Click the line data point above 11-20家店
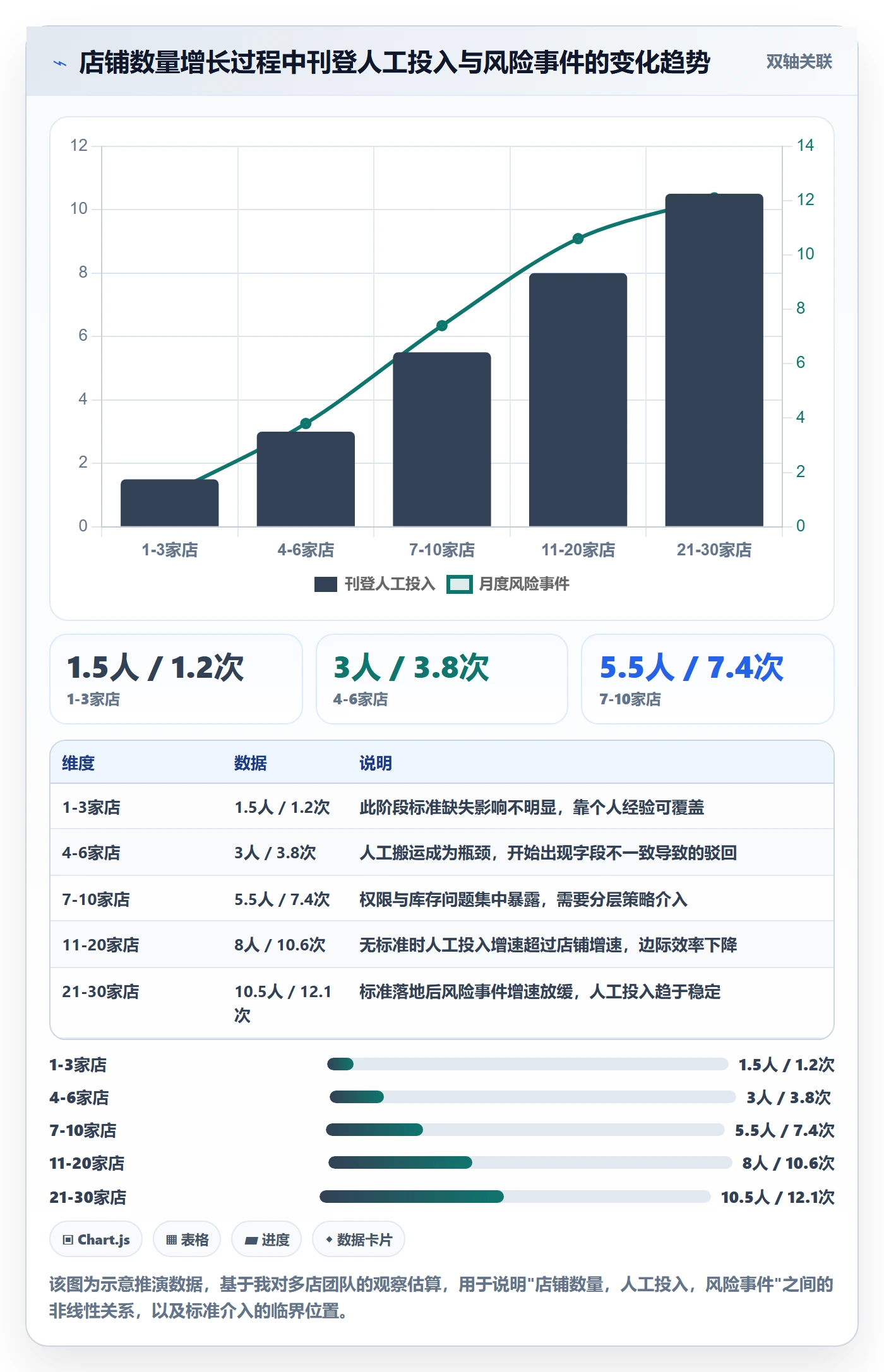 pos(578,239)
